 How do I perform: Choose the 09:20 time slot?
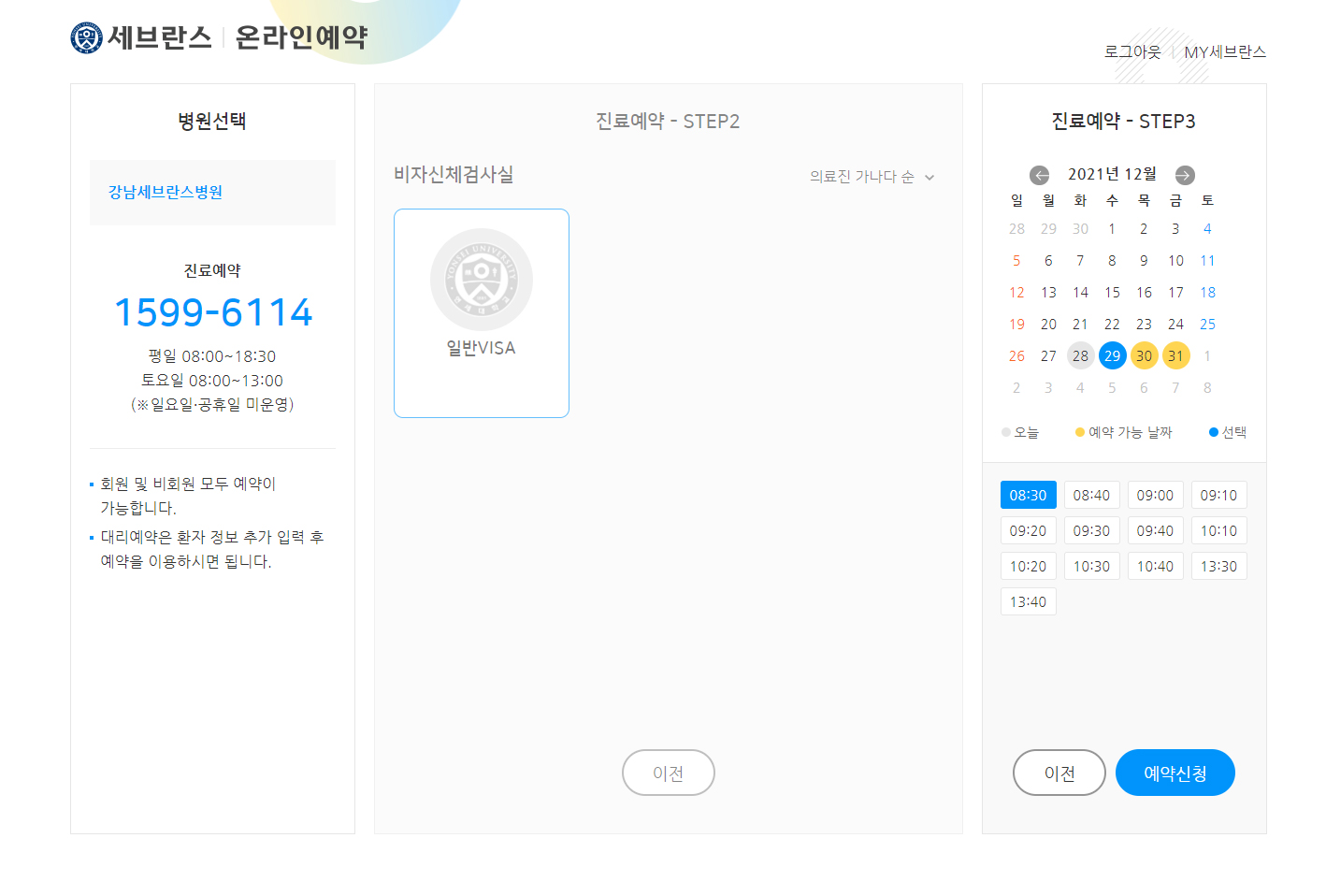(x=1029, y=530)
